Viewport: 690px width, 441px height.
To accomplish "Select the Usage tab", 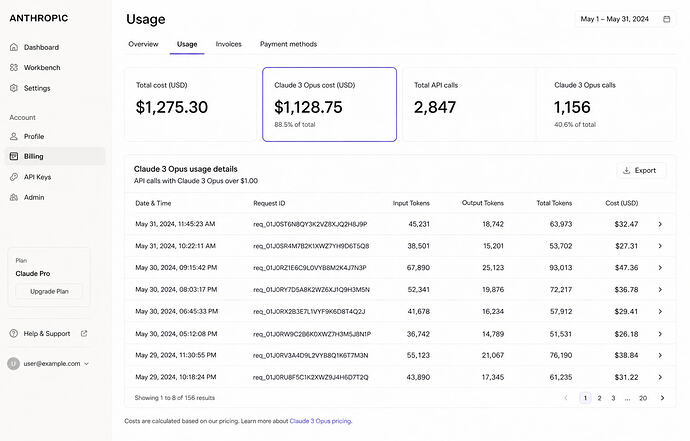I will tap(187, 44).
